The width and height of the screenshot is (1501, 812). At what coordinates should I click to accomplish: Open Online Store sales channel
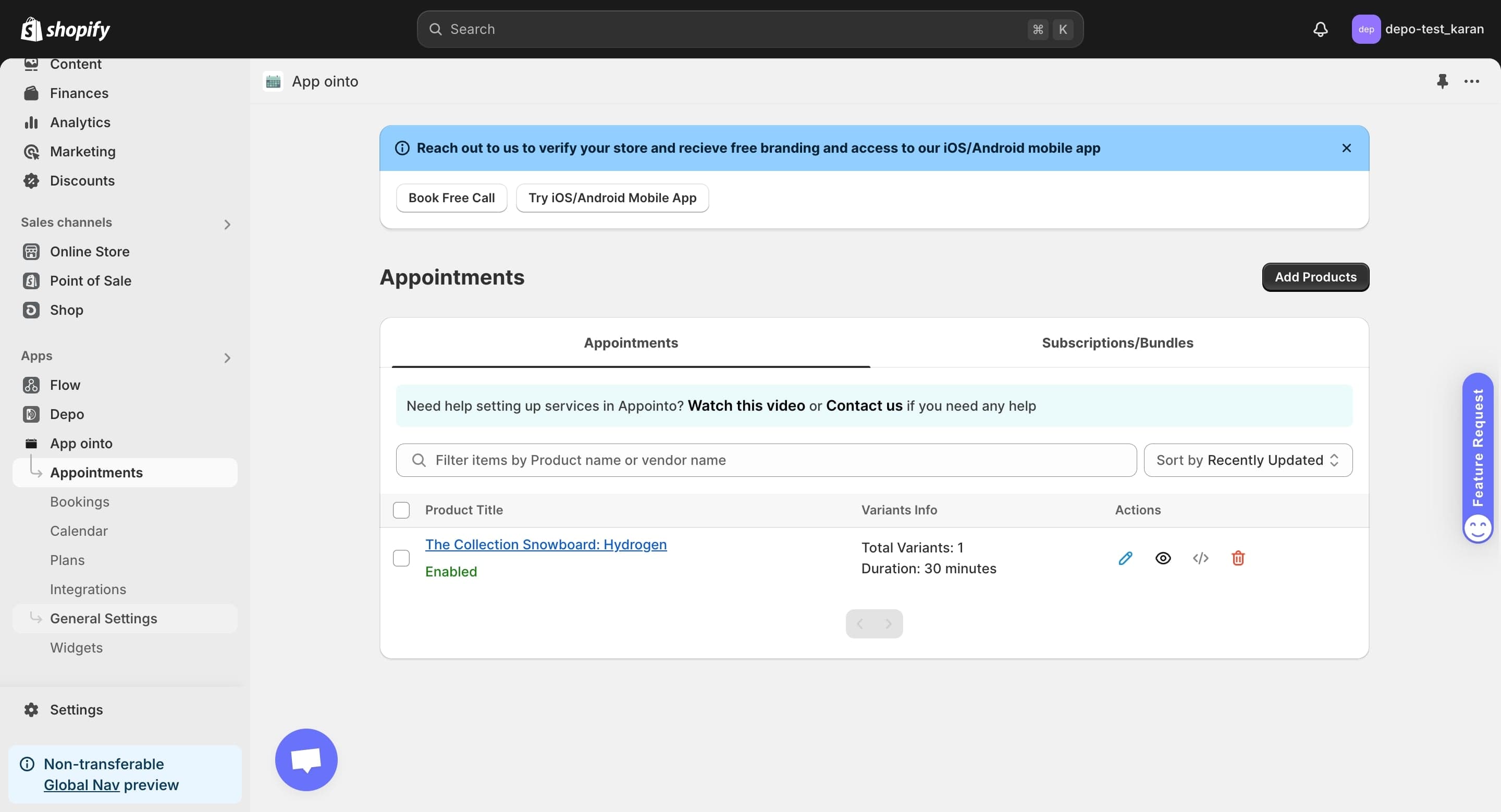pos(89,252)
